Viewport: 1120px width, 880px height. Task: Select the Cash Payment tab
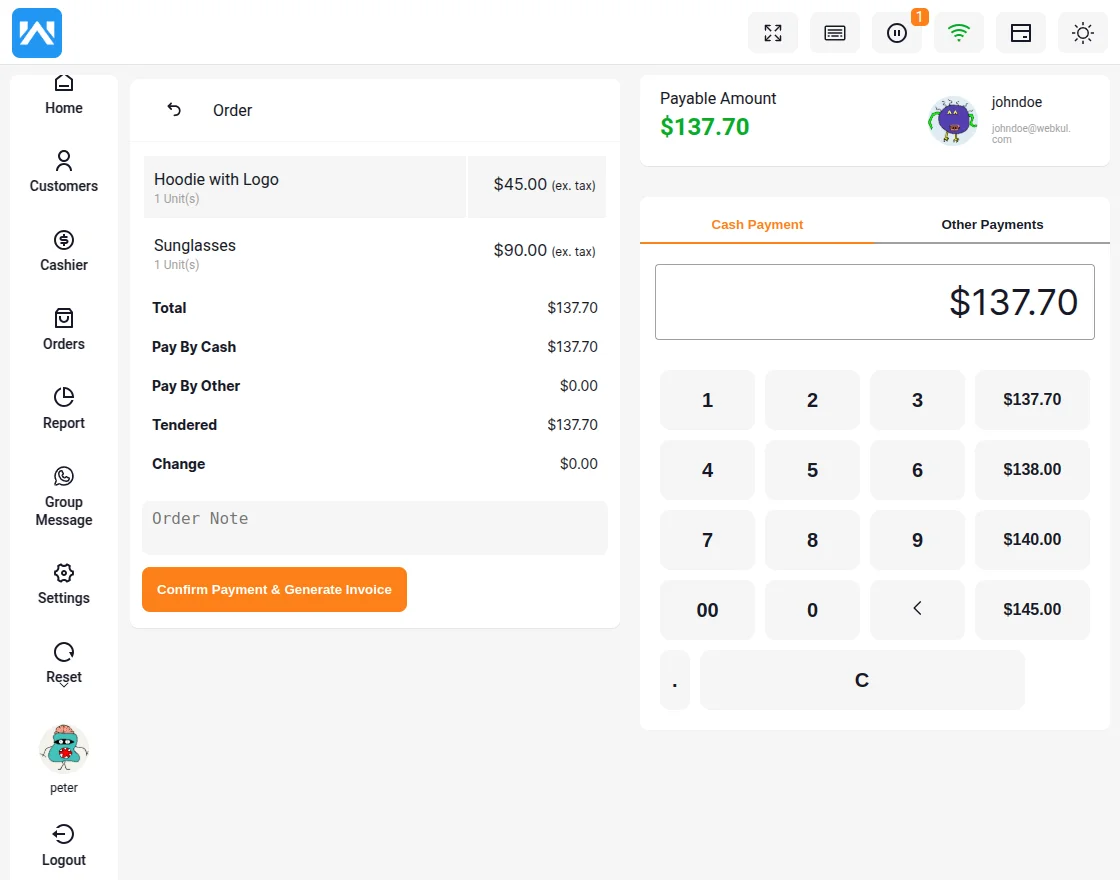coord(757,225)
